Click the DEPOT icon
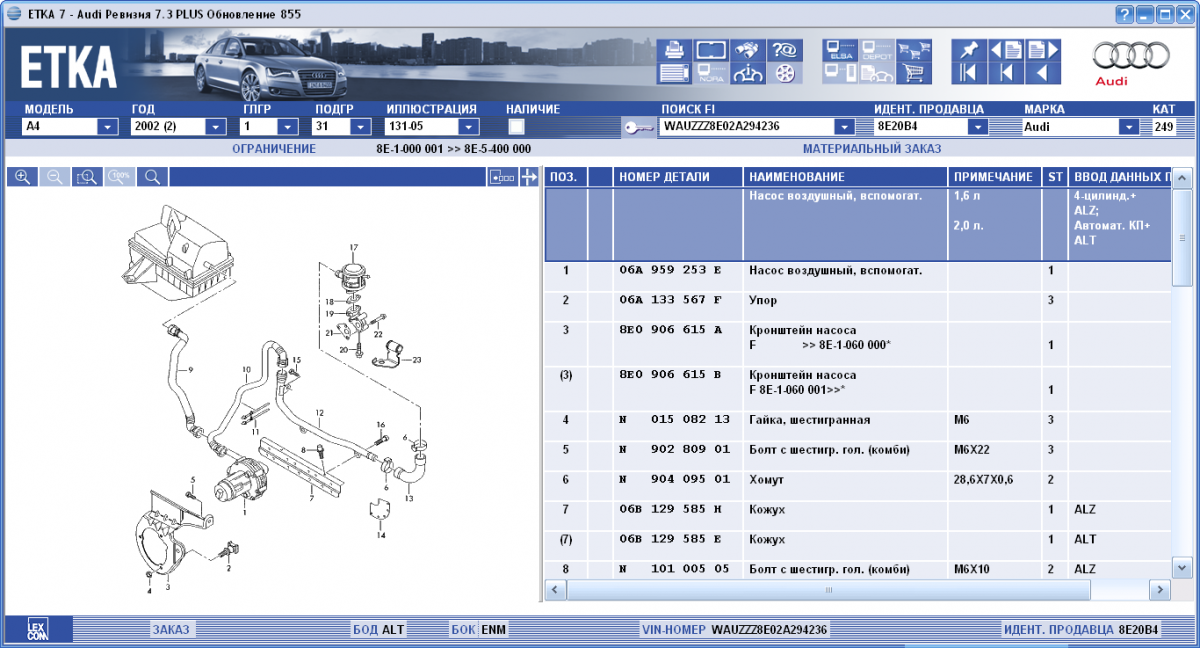1200x648 pixels. (x=877, y=50)
